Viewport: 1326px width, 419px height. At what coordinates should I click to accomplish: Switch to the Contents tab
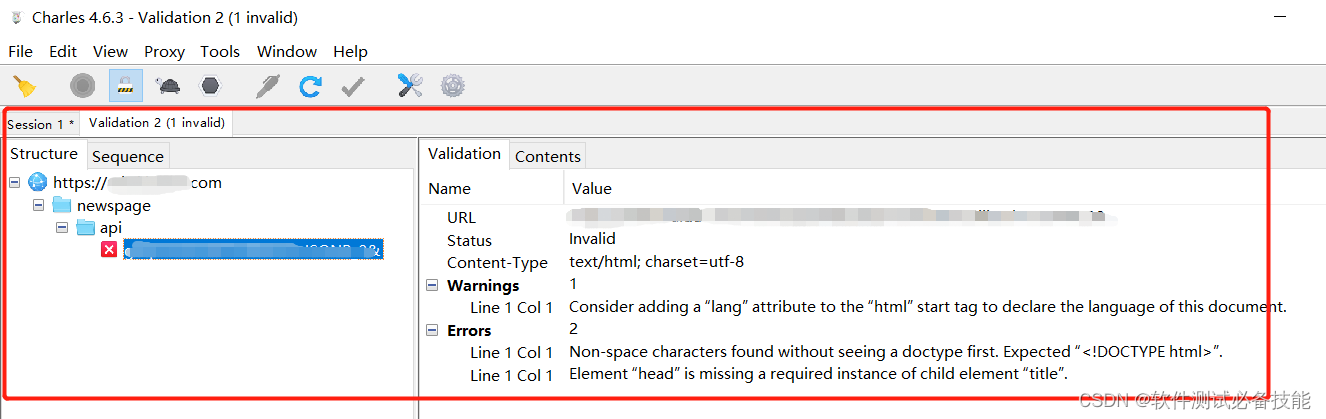548,156
